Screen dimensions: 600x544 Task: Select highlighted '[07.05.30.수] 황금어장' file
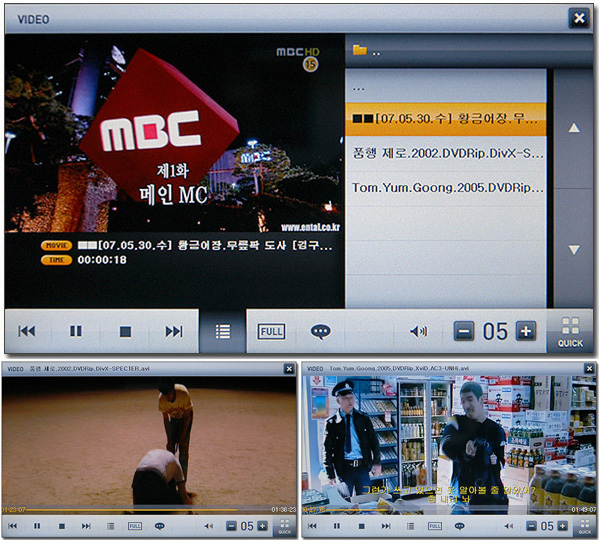[x=446, y=119]
